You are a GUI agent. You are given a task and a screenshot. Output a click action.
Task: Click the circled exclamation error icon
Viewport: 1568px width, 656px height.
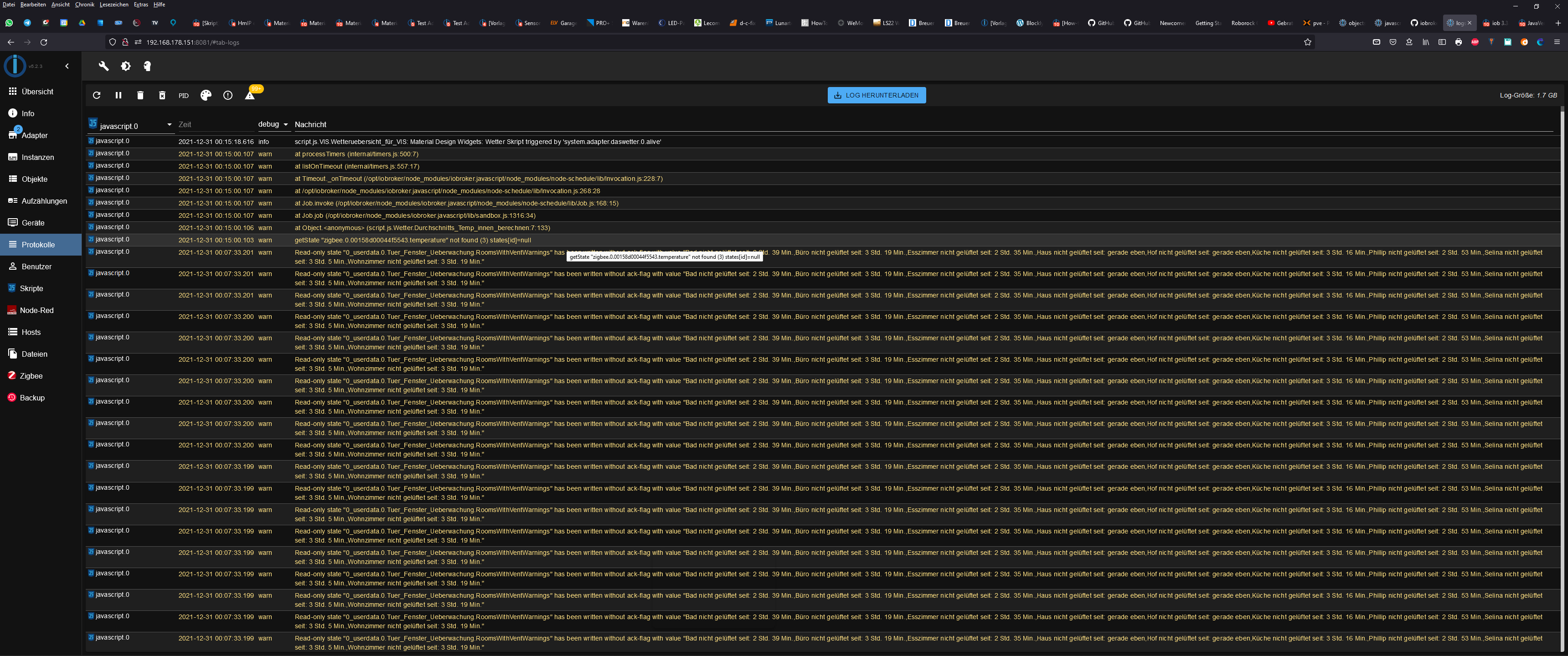pos(227,96)
